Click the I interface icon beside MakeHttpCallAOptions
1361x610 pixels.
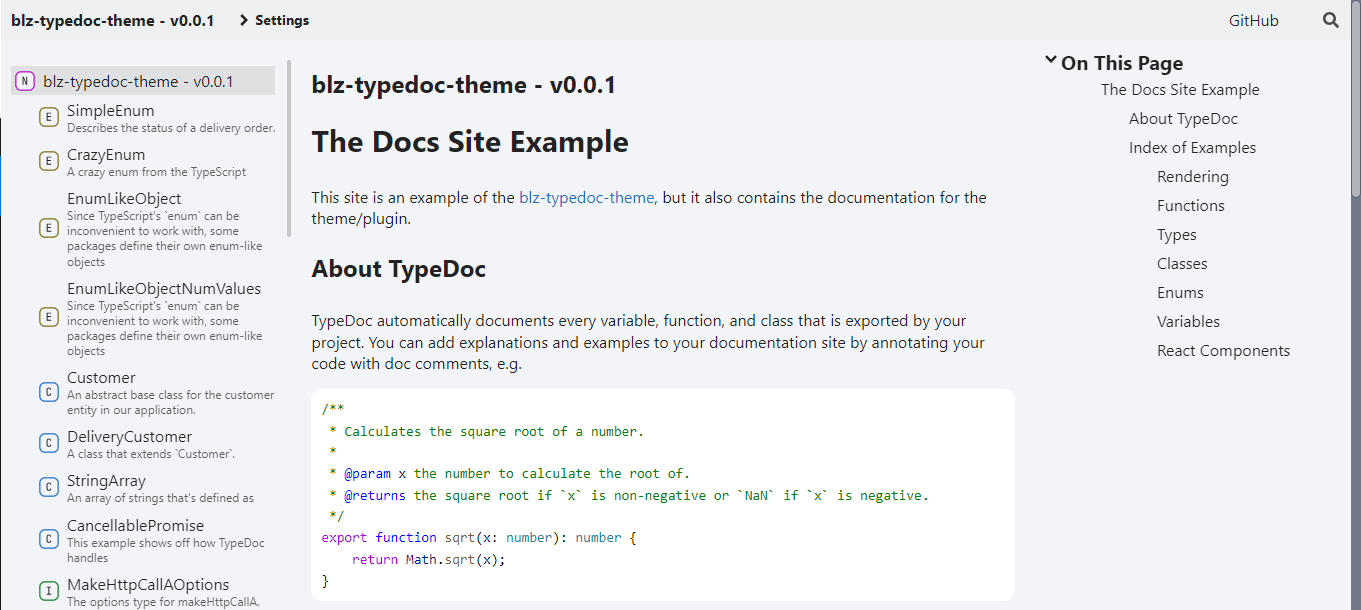click(48, 591)
